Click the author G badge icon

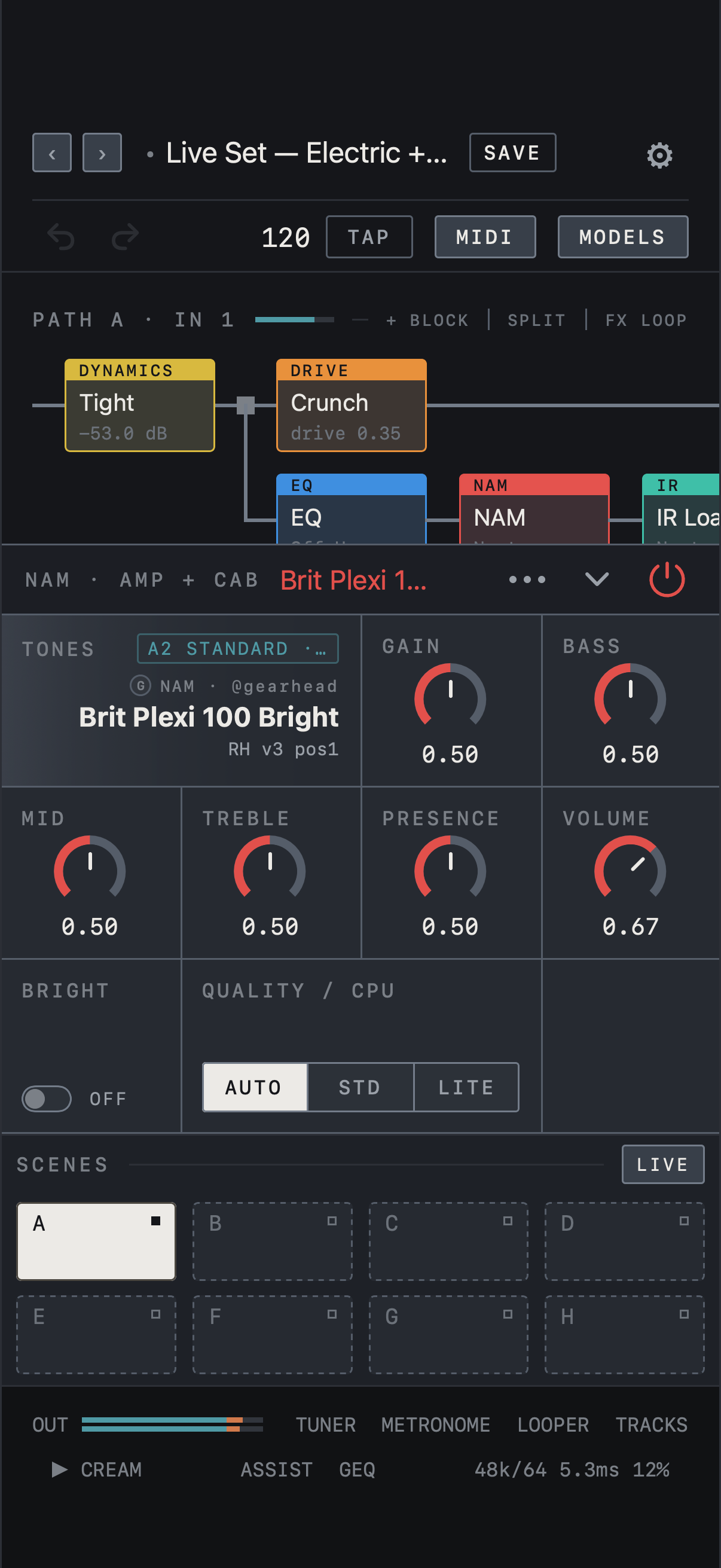click(140, 686)
